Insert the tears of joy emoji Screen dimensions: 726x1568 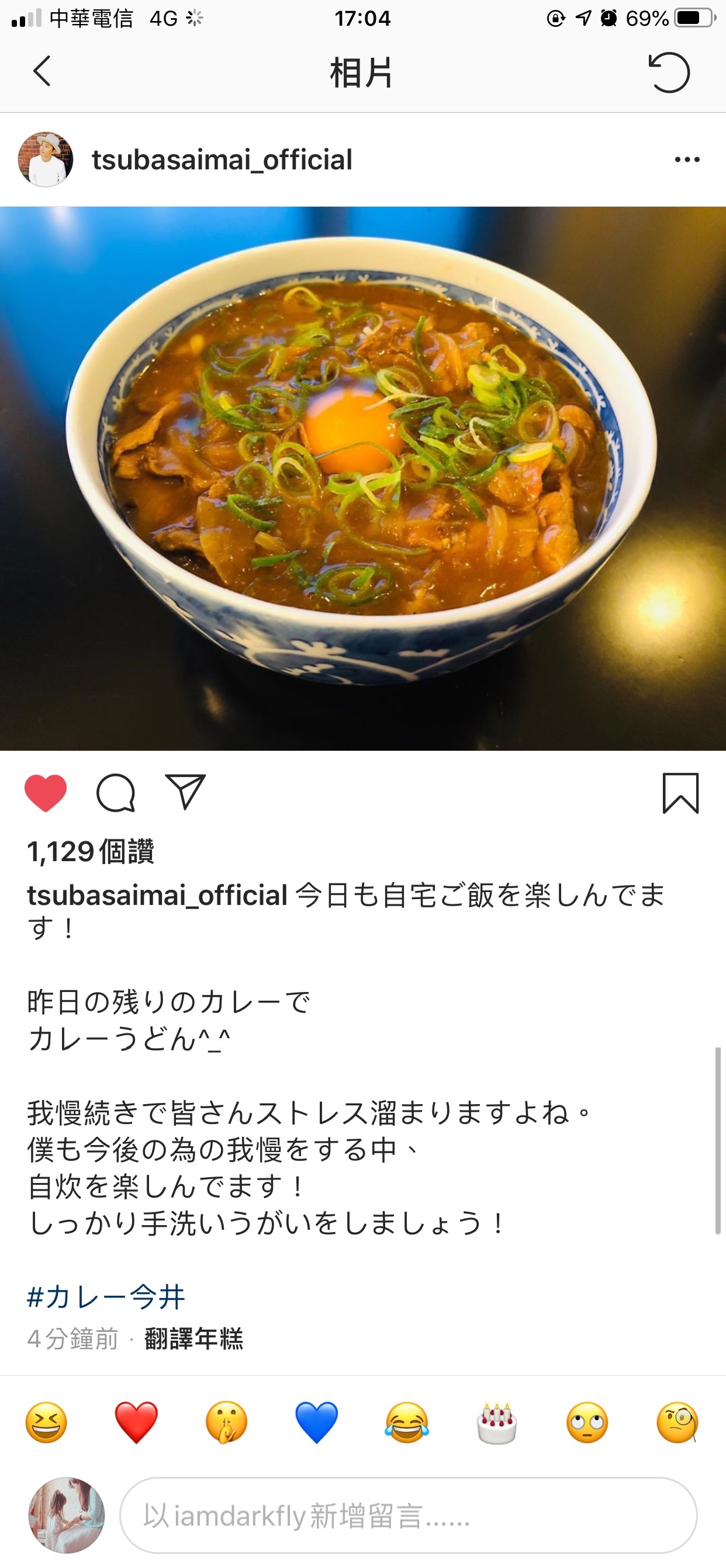click(407, 1423)
